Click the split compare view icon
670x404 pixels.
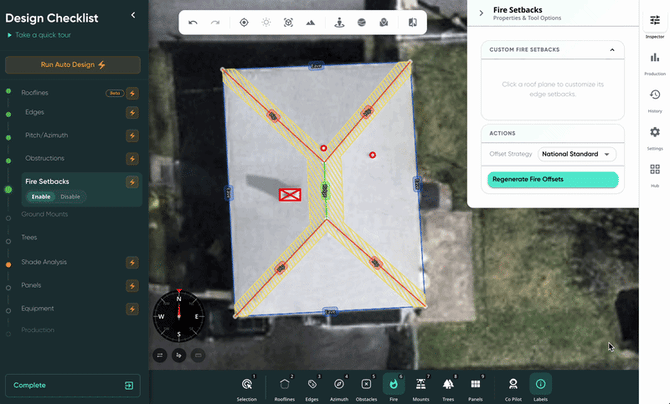tap(412, 23)
